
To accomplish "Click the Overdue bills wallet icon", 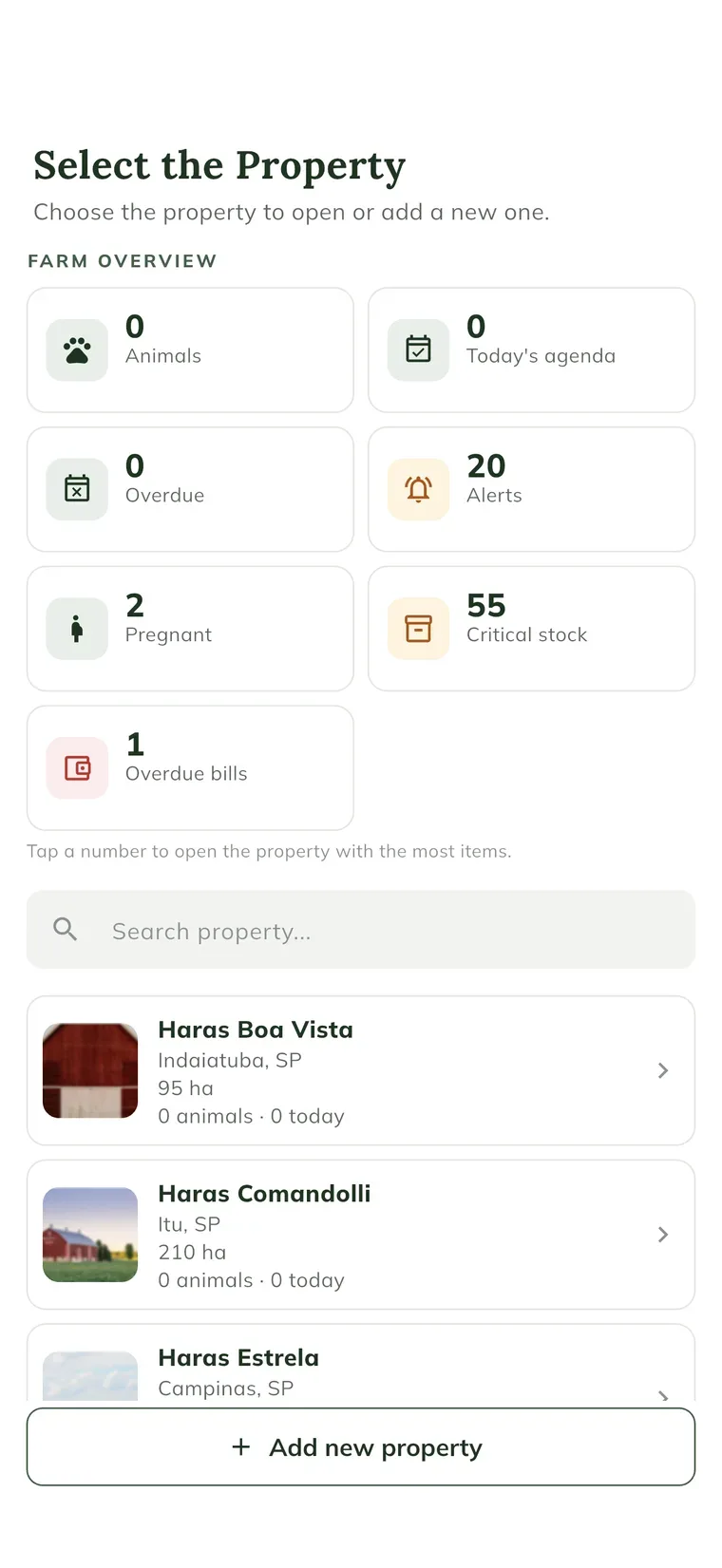I will [77, 767].
